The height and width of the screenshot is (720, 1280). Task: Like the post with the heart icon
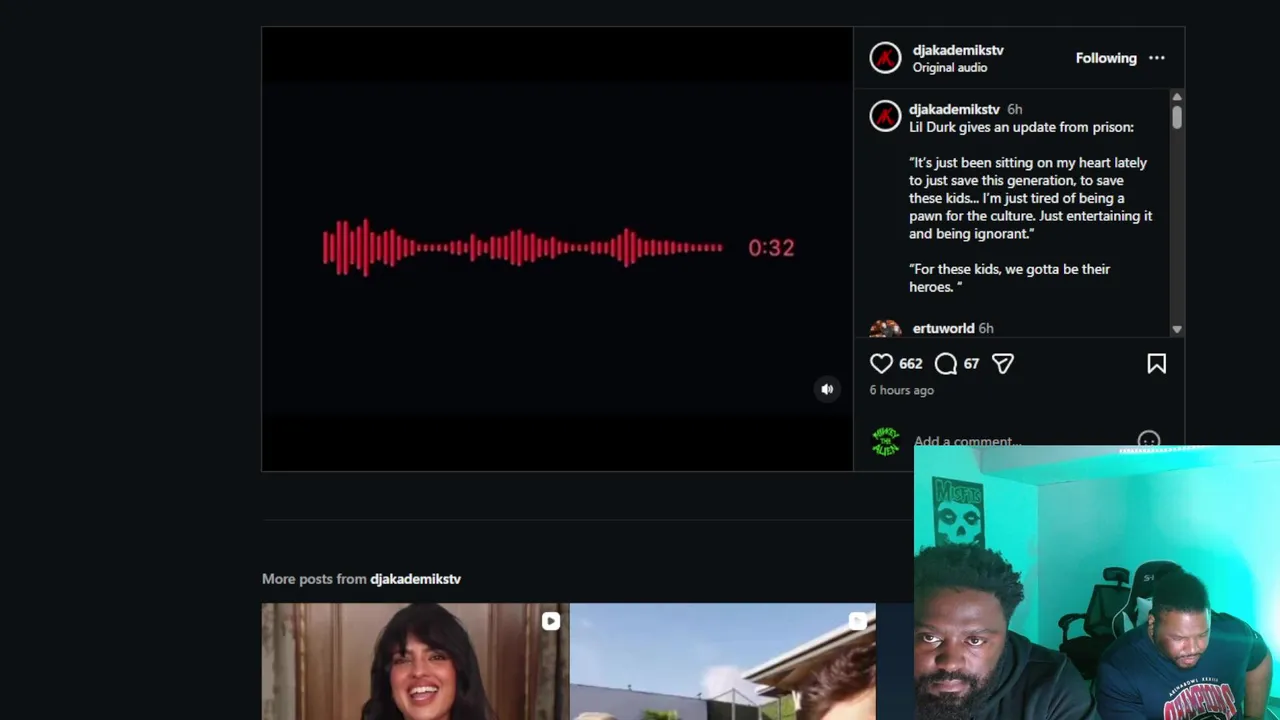[881, 364]
